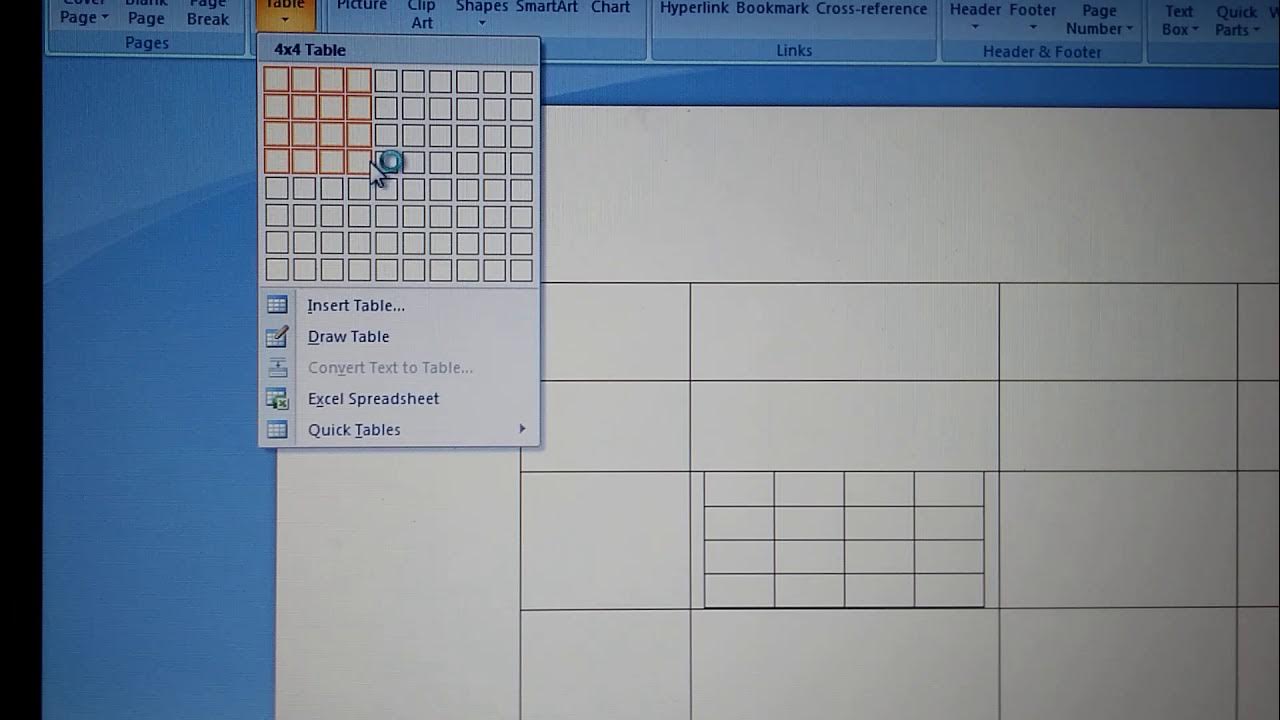
Task: Open the Table dropdown button
Action: point(285,12)
